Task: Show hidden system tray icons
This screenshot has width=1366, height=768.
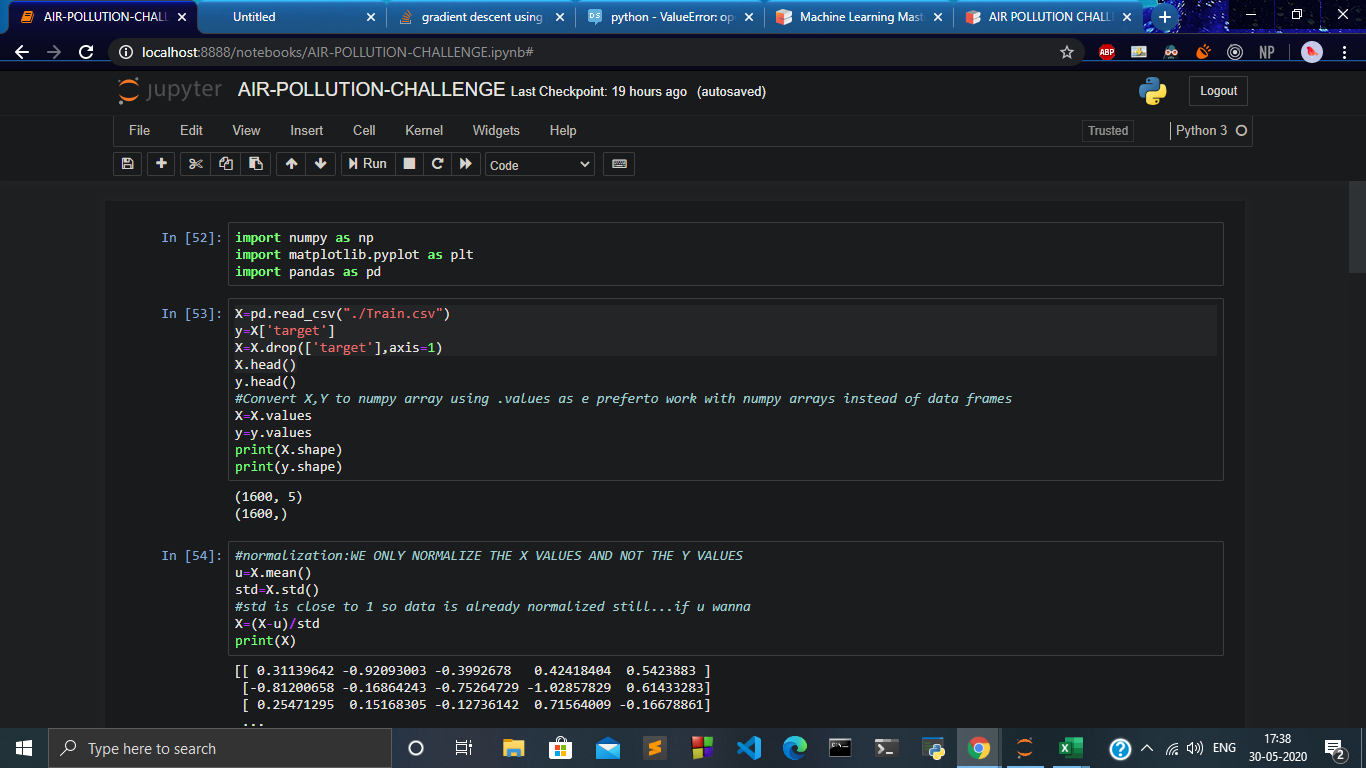Action: point(1147,748)
